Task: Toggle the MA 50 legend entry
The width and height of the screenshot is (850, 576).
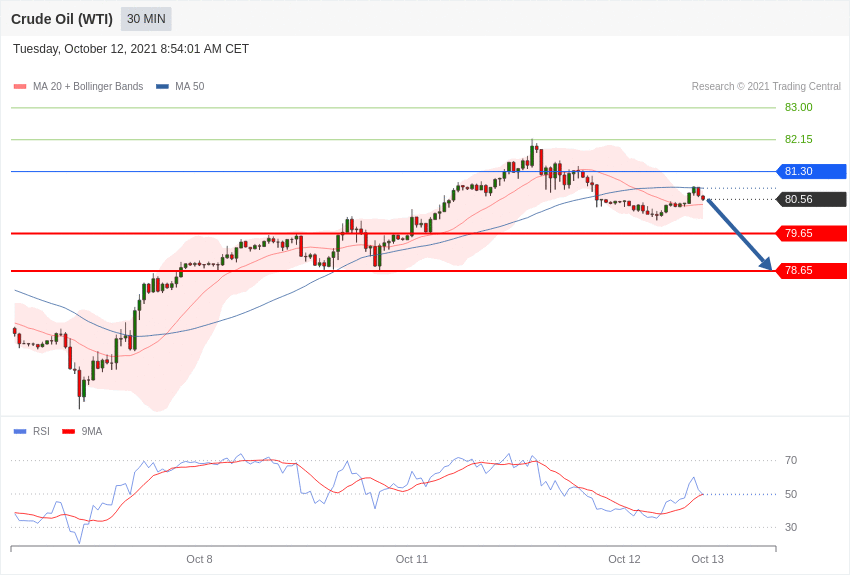Action: pyautogui.click(x=180, y=86)
